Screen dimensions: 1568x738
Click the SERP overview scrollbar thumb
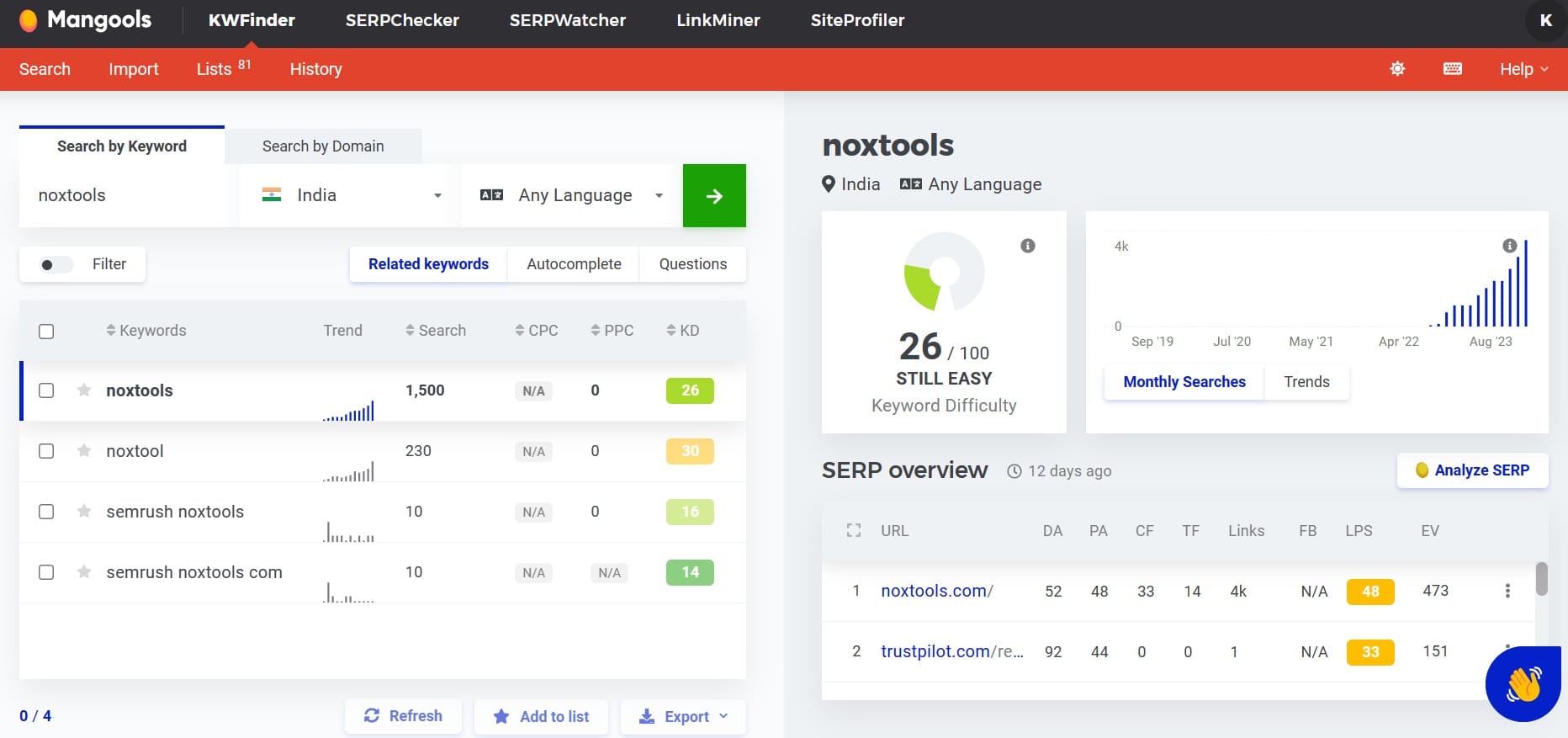pyautogui.click(x=1541, y=579)
